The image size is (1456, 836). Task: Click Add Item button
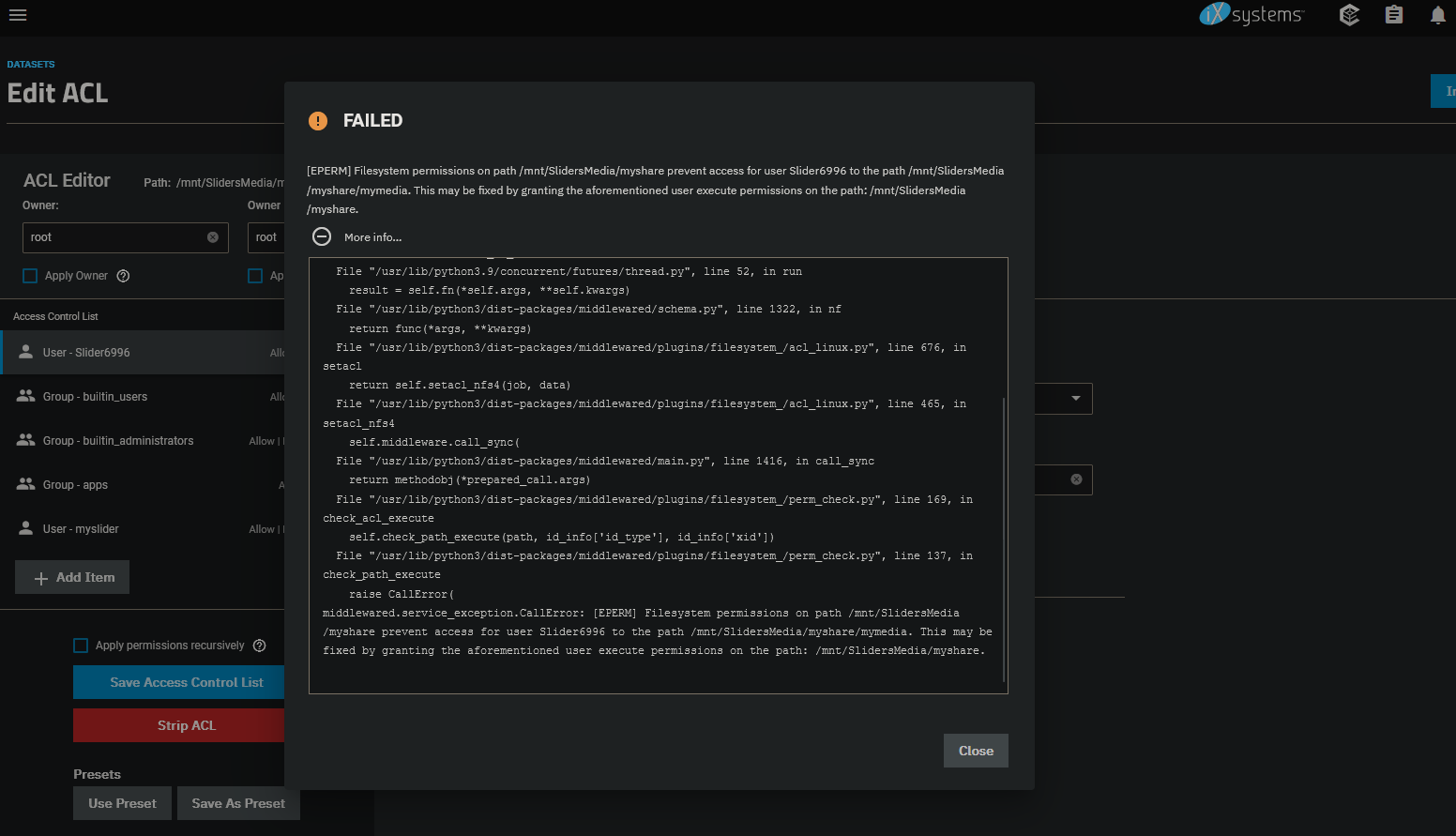point(72,578)
